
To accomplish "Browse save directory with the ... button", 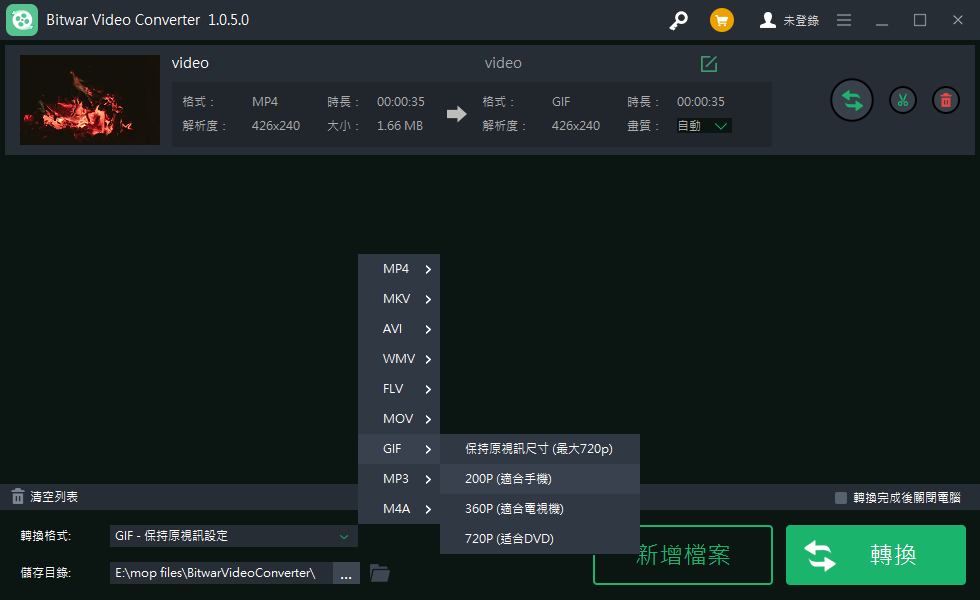I will 346,573.
